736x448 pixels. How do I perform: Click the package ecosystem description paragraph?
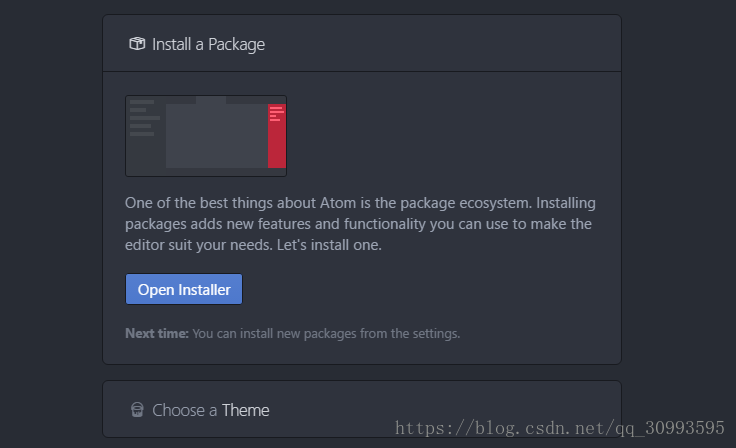pos(360,224)
